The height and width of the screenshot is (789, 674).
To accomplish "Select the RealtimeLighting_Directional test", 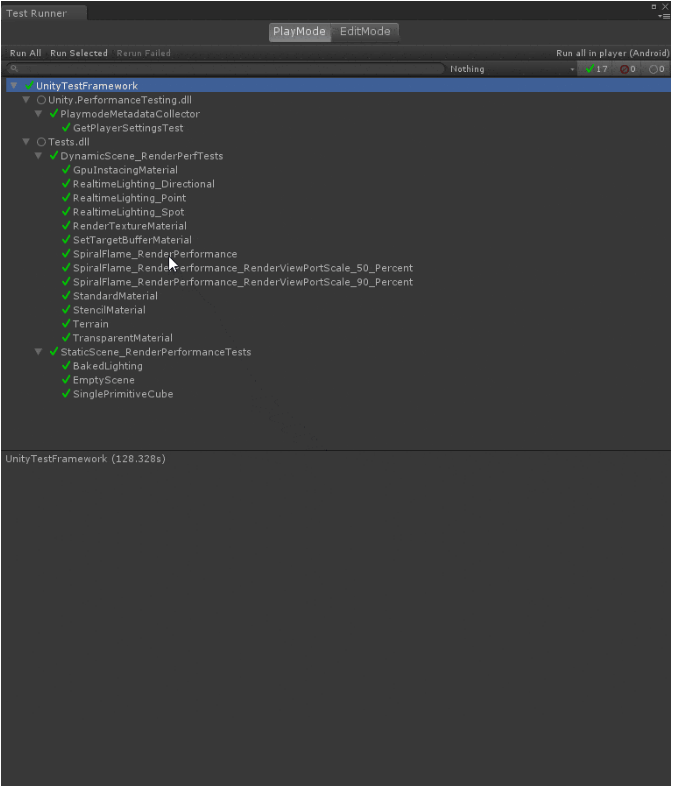I will coord(338,184).
